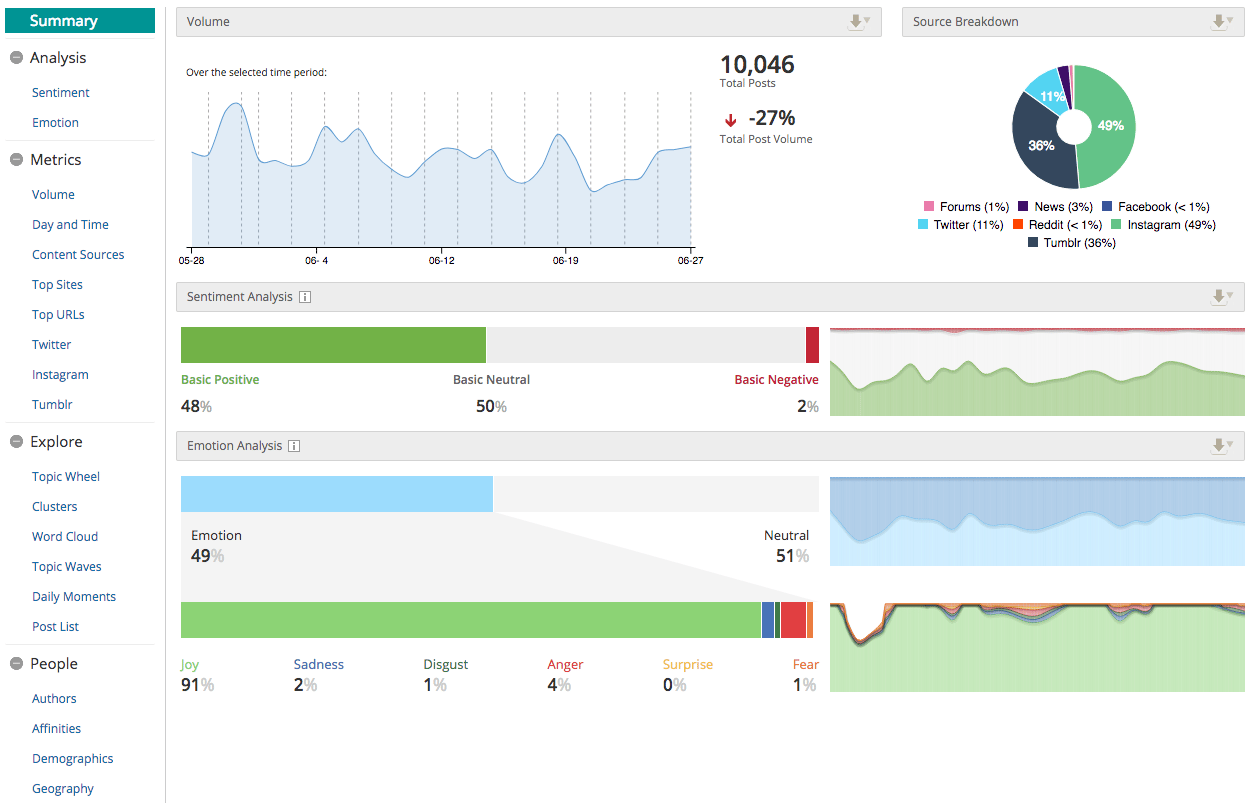
Task: Click Emotion Analysis download icon
Action: pos(1222,446)
